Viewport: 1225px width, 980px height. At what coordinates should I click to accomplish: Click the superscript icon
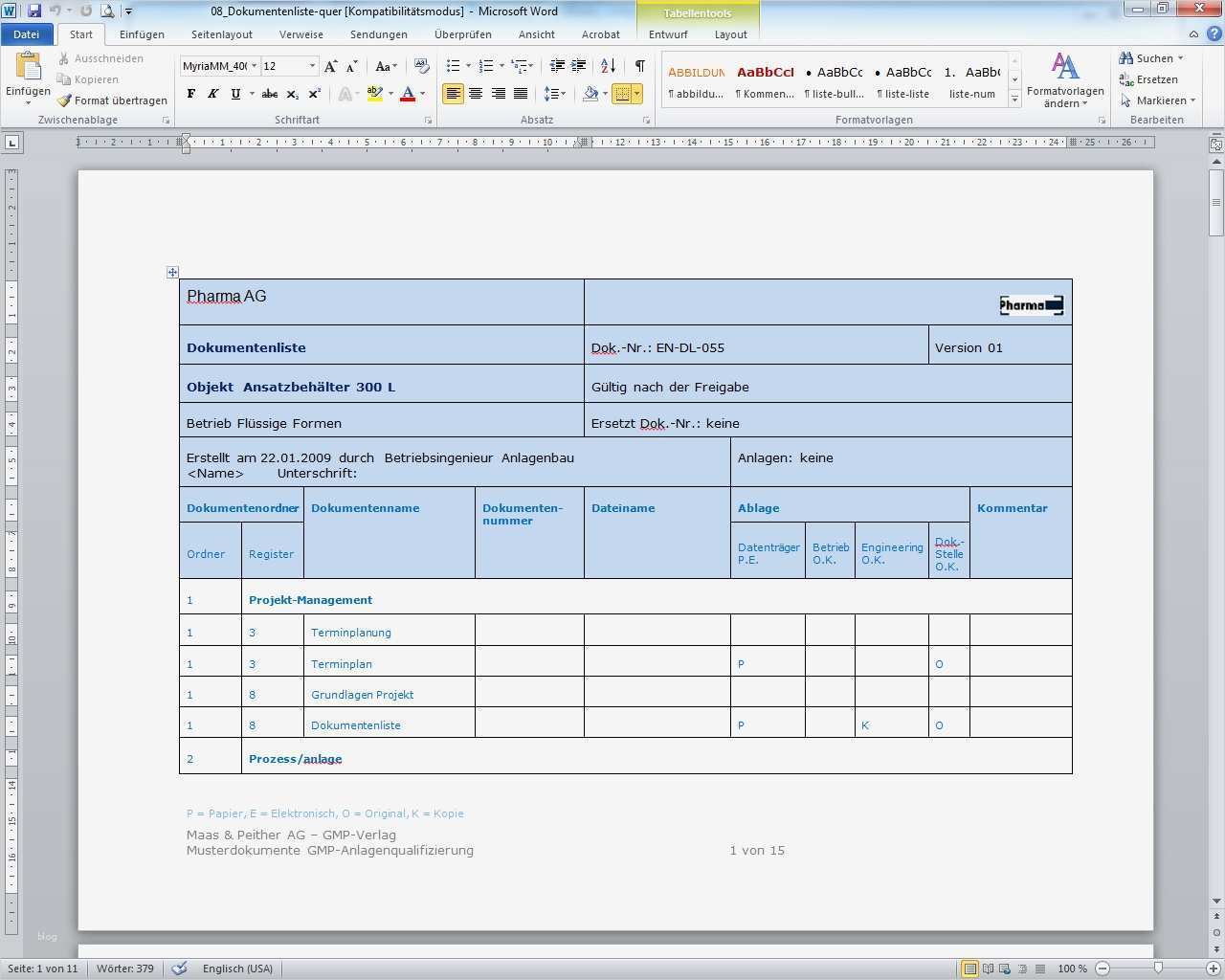[x=315, y=94]
